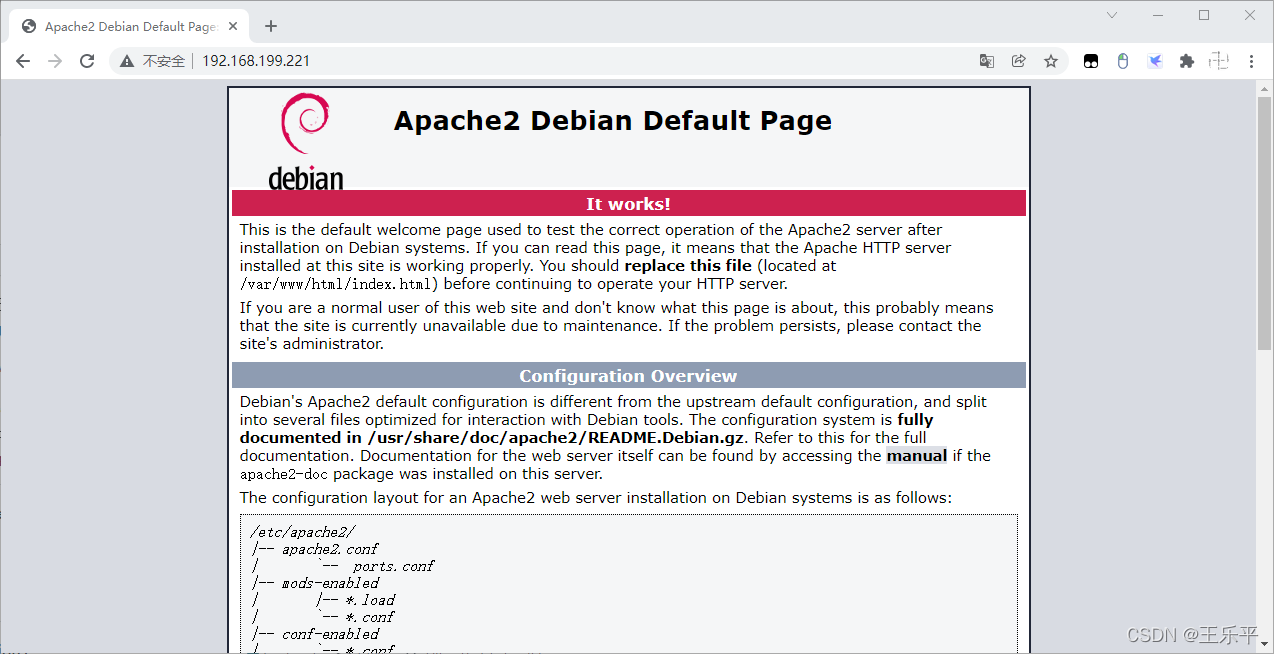
Task: Open the mouse gesture extension icon
Action: [x=1123, y=61]
